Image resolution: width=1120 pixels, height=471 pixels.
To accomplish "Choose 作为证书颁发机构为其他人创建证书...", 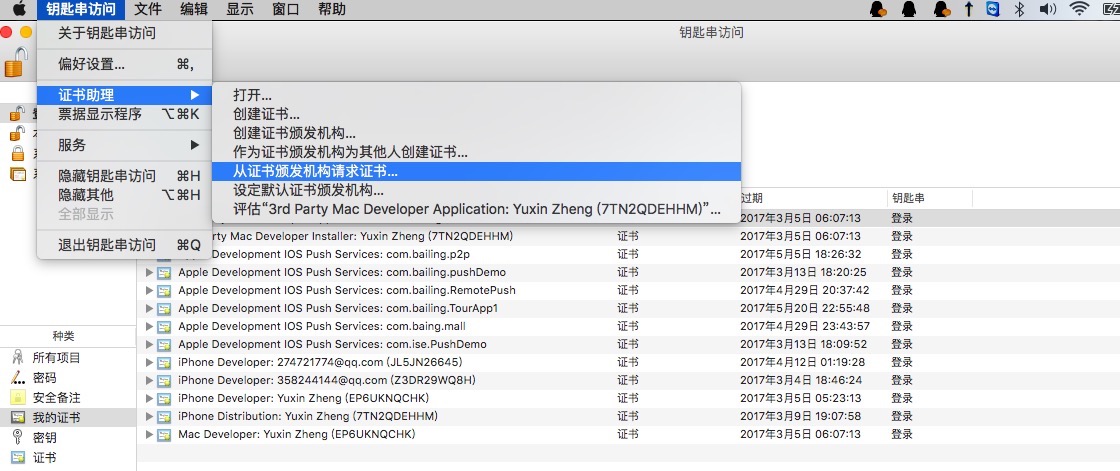I will pyautogui.click(x=476, y=152).
